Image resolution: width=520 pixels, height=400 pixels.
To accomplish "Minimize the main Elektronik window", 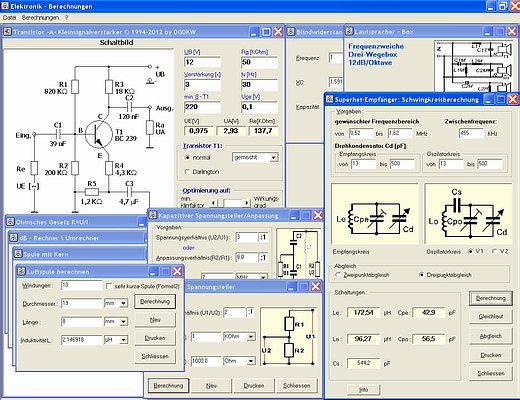I will pos(491,6).
